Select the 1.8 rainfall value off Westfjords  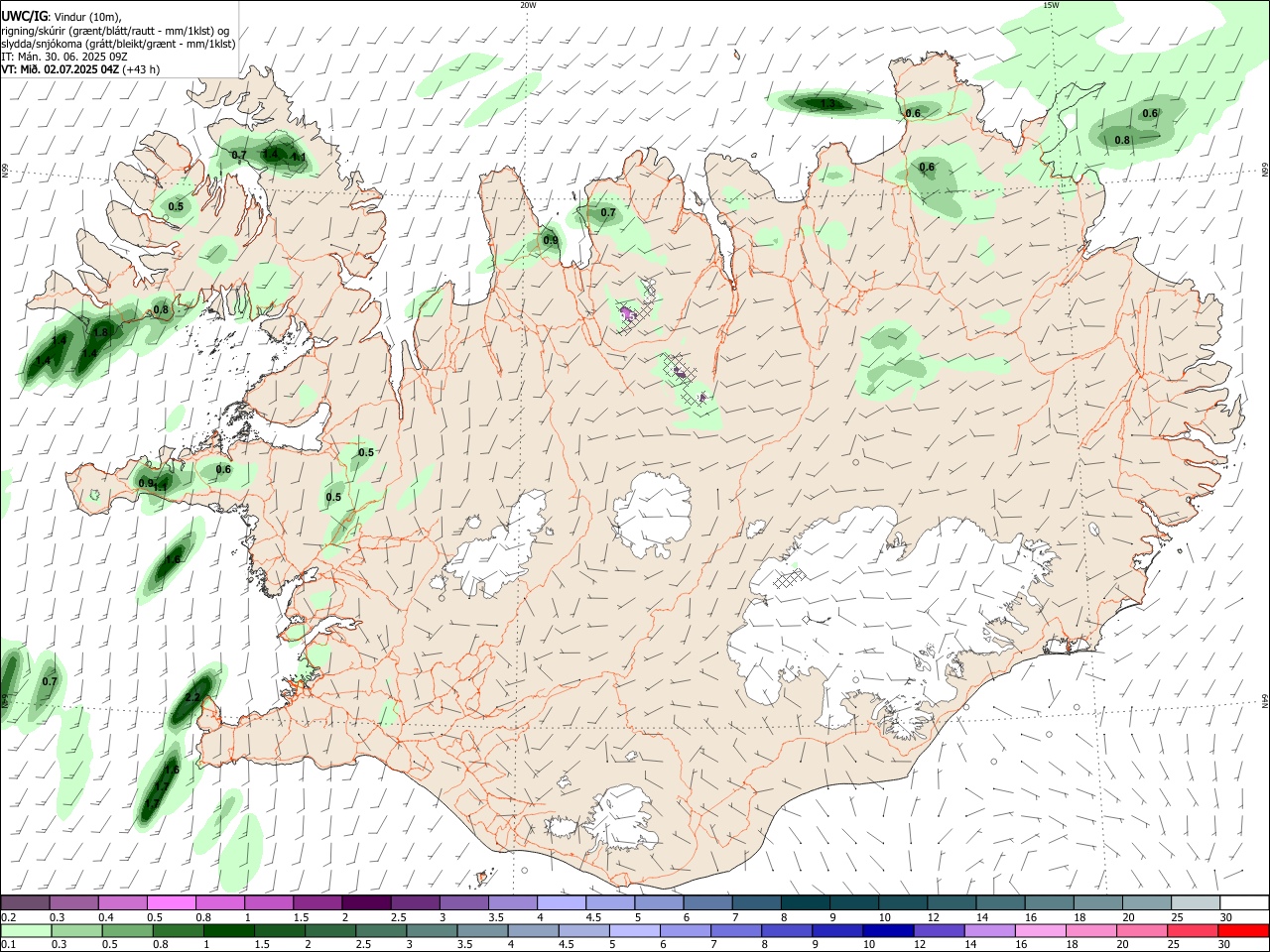click(100, 331)
